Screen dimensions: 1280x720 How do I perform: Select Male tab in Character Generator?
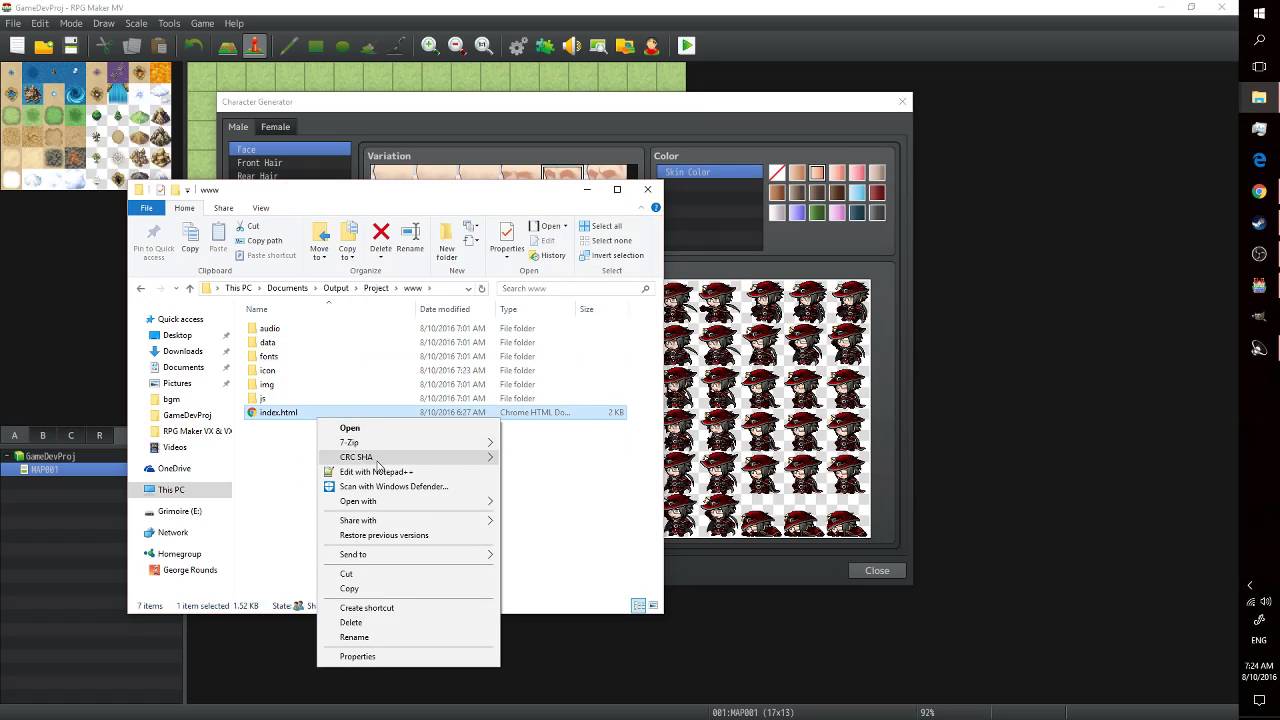(x=238, y=127)
